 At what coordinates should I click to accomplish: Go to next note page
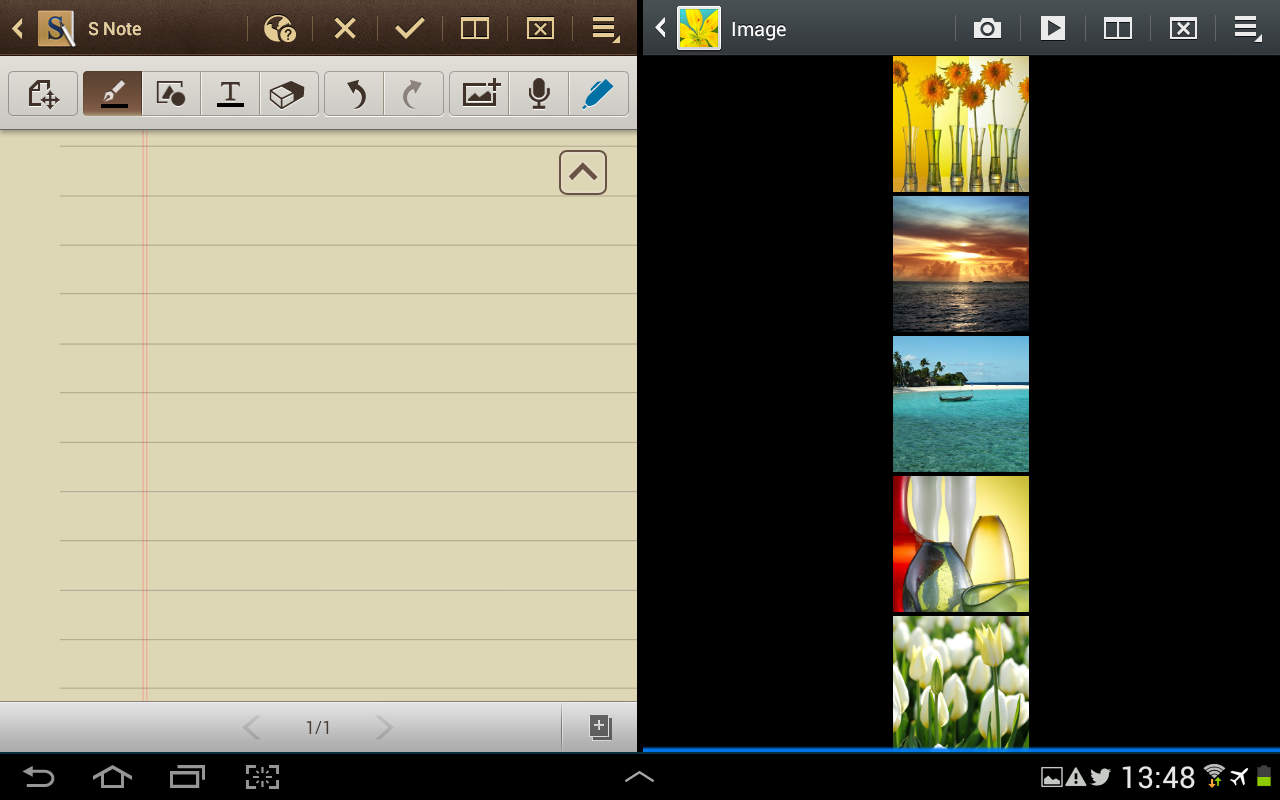click(384, 728)
